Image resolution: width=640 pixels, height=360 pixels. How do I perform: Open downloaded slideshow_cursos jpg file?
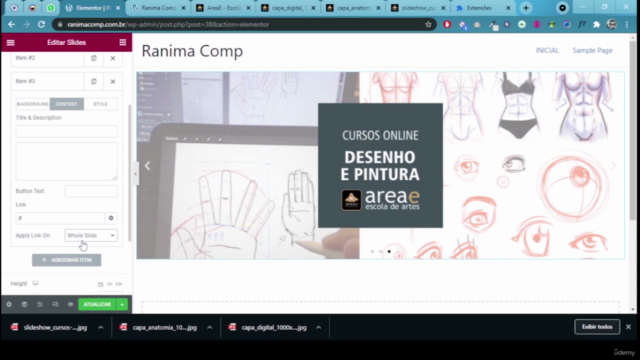[49, 327]
